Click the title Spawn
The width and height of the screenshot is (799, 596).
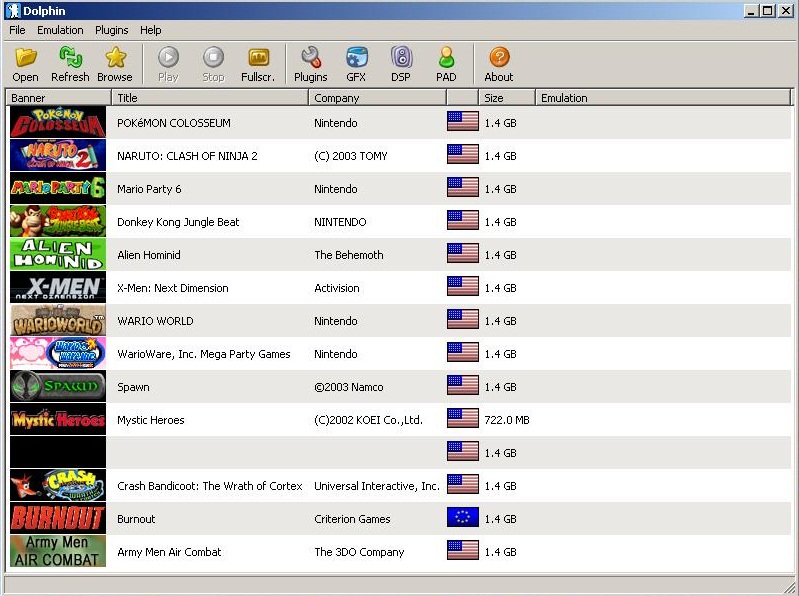133,388
